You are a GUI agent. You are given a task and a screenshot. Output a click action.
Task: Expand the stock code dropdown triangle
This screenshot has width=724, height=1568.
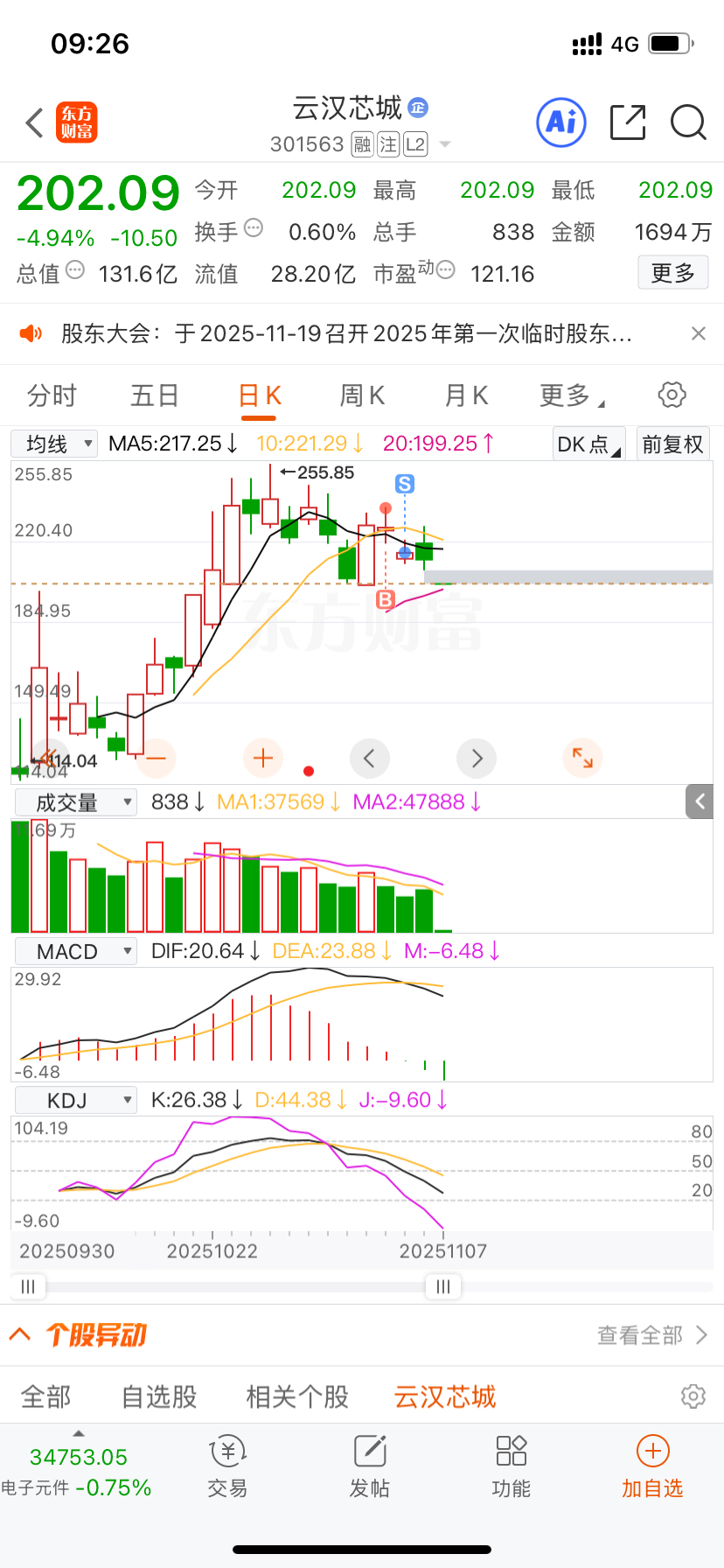[x=445, y=144]
